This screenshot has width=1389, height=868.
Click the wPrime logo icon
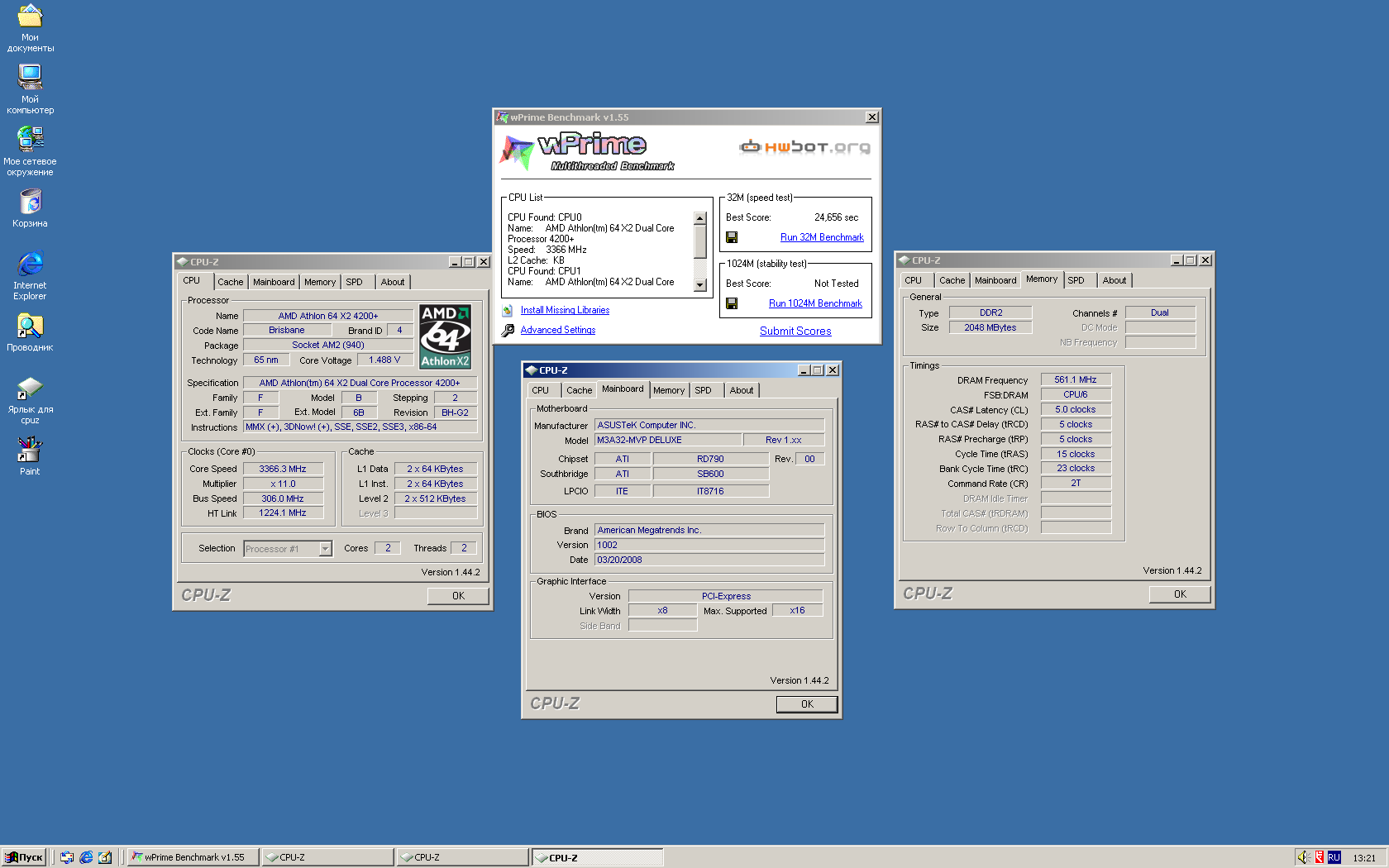coord(518,151)
